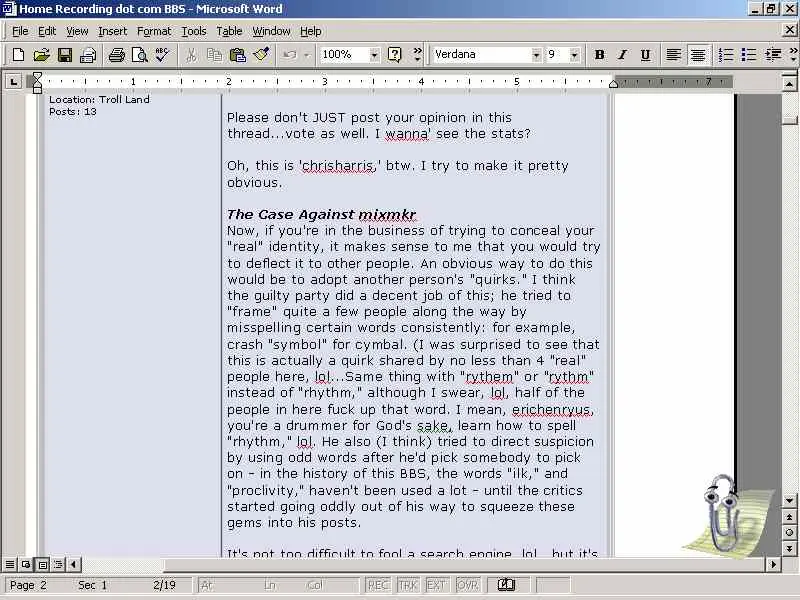Open the View menu

point(77,31)
